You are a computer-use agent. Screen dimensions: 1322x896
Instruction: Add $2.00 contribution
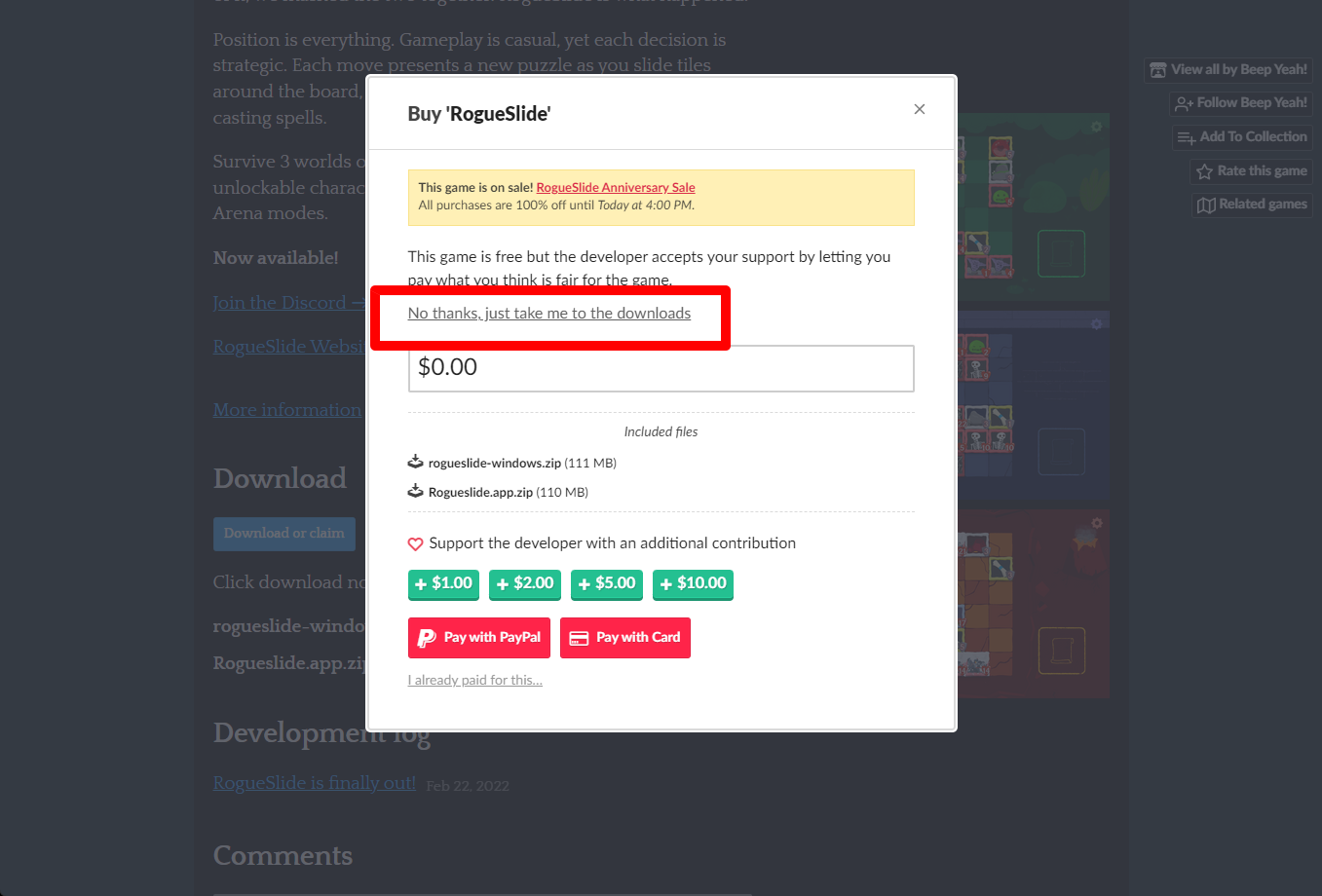point(525,583)
